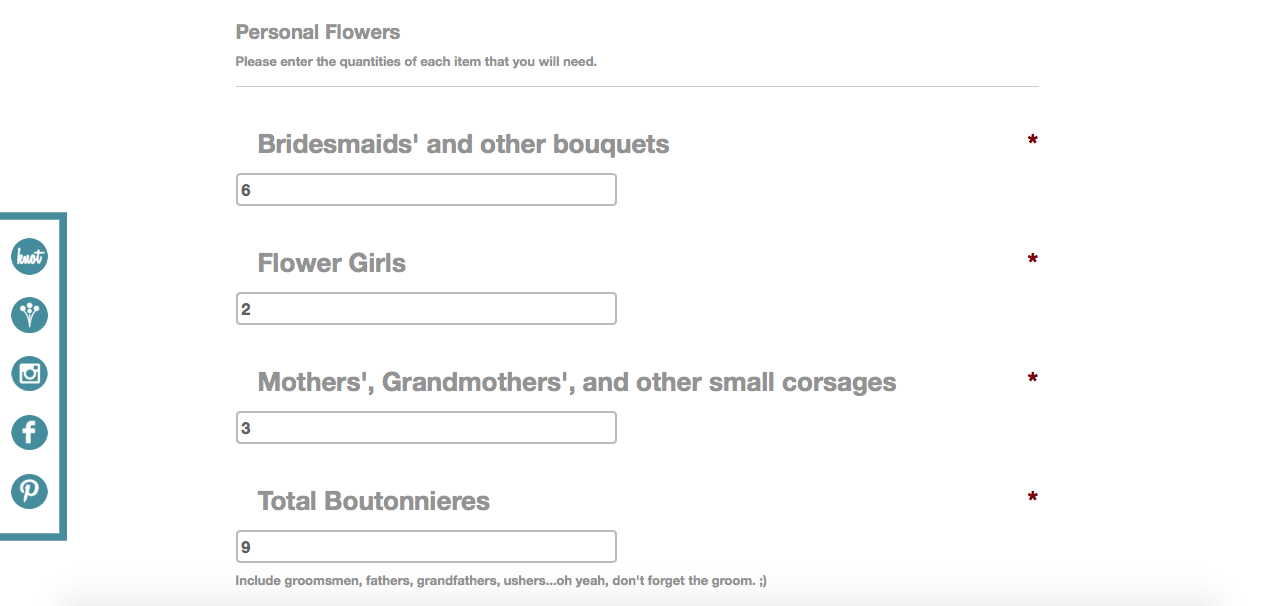This screenshot has height=606, width=1275.
Task: Click the required asterisk beside Flower Girls
Action: [x=1032, y=260]
